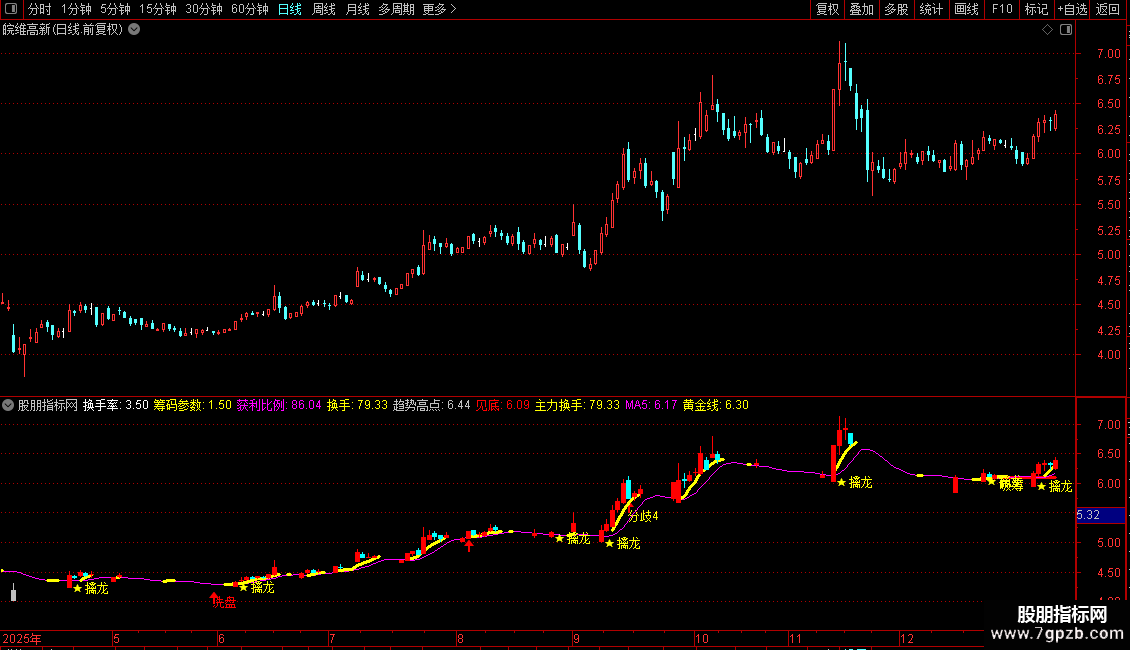Viewport: 1130px width, 650px height.
Task: Click the 7.00 main price axis label
Action: pyautogui.click(x=1108, y=53)
